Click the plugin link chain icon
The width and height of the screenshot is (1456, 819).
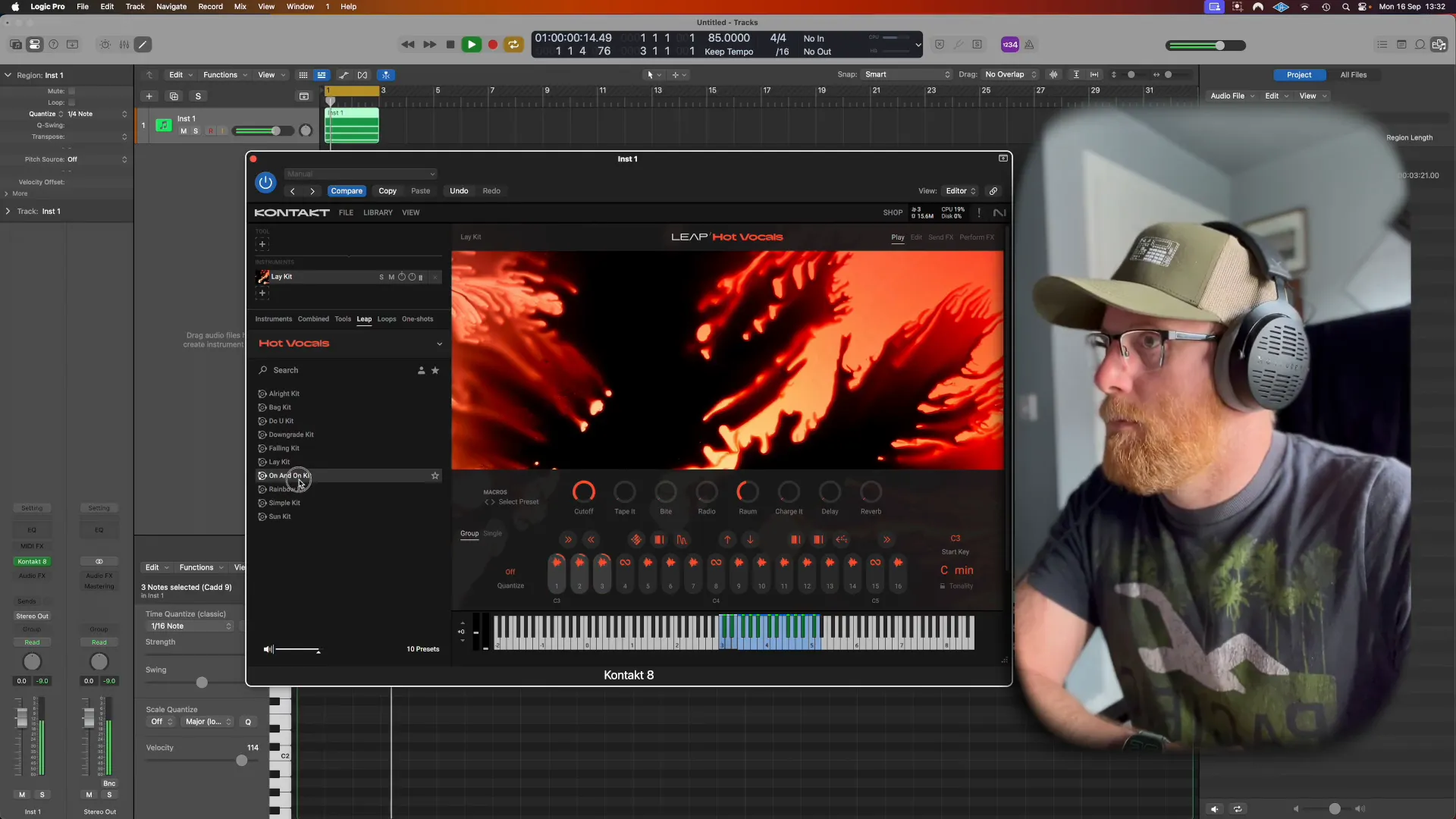993,191
